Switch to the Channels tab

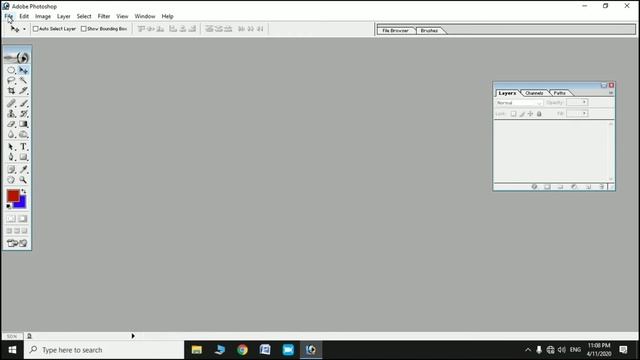point(534,93)
